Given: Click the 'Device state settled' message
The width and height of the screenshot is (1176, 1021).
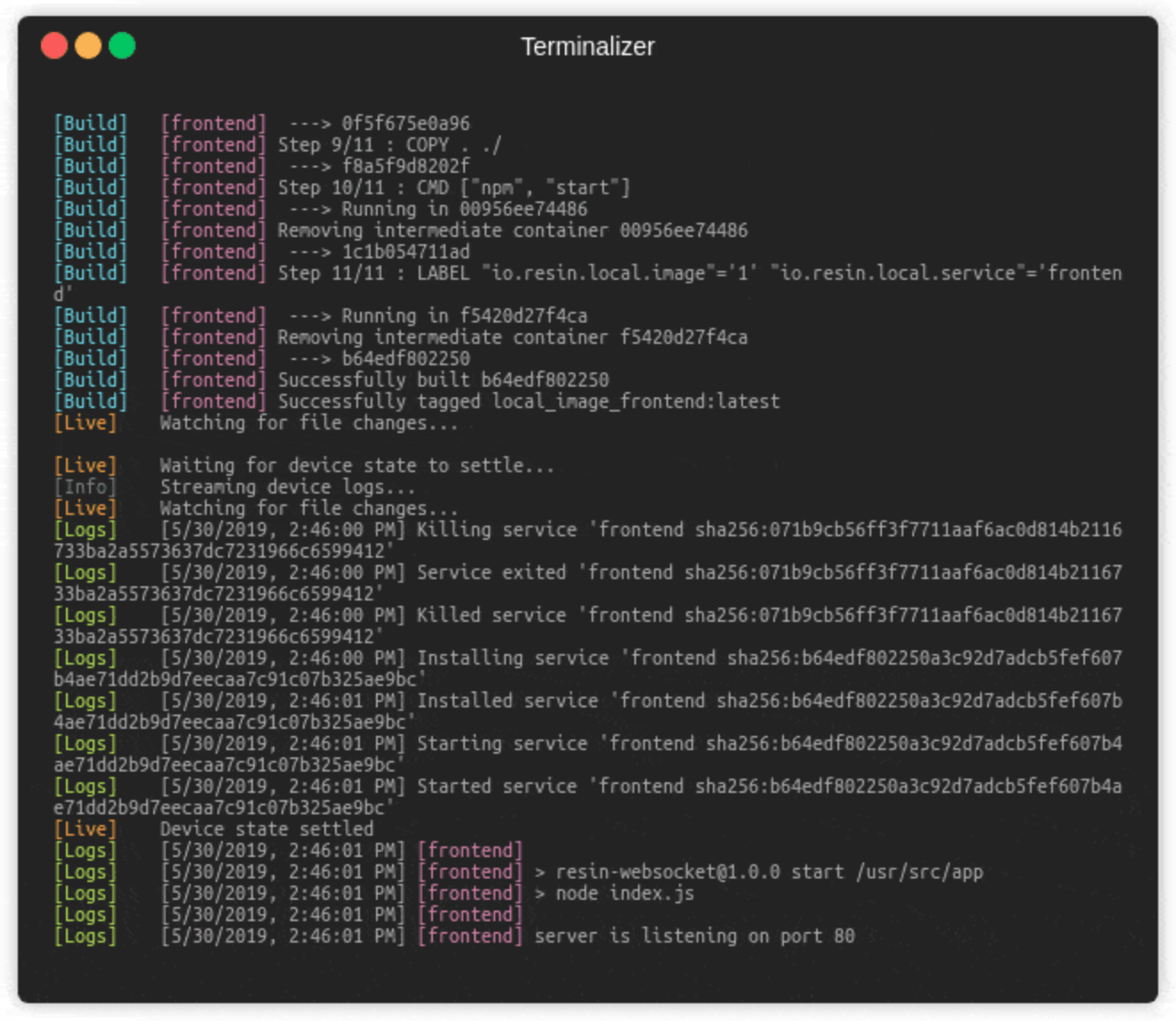Looking at the screenshot, I should pos(266,829).
